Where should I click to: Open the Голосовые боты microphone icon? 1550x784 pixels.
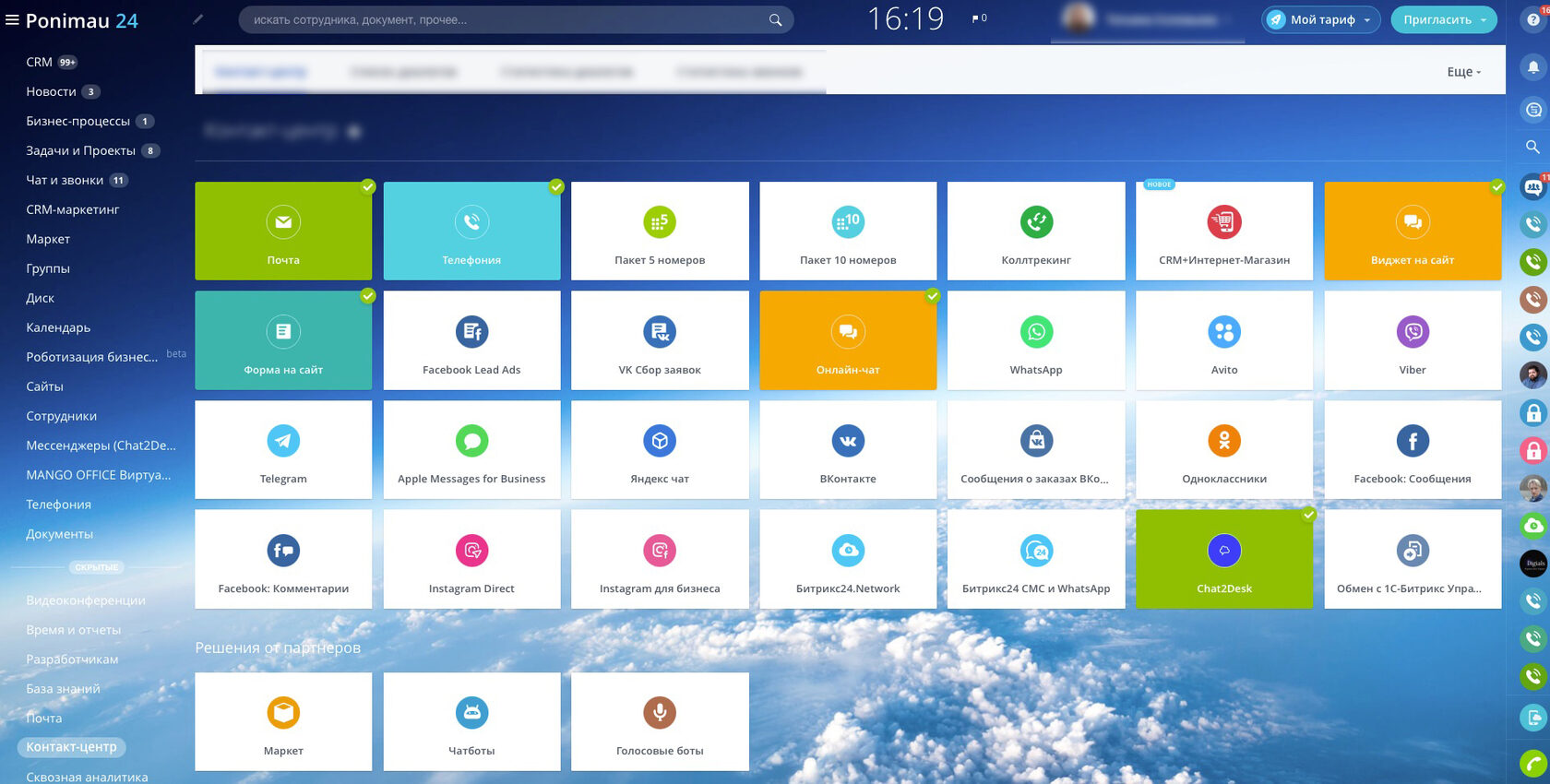(x=660, y=712)
